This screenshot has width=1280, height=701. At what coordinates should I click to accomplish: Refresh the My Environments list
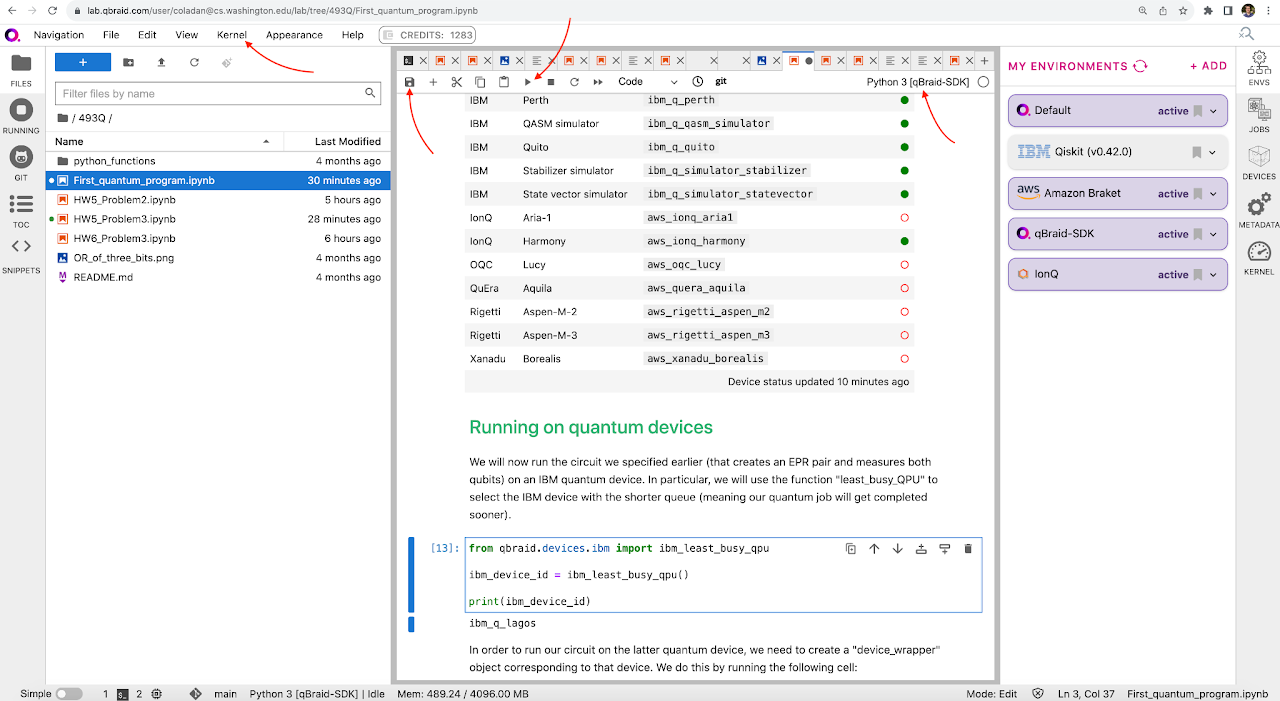click(x=1140, y=66)
